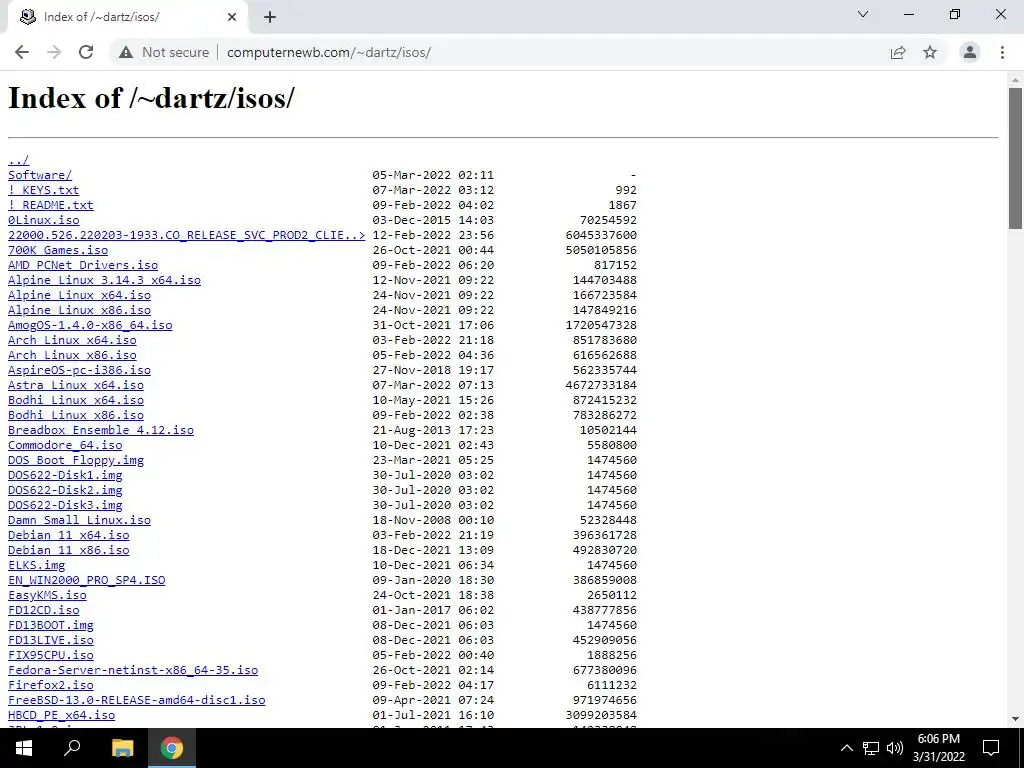The height and width of the screenshot is (768, 1024).
Task: Select the Index of /~dartz/isos/ tab
Action: (127, 17)
